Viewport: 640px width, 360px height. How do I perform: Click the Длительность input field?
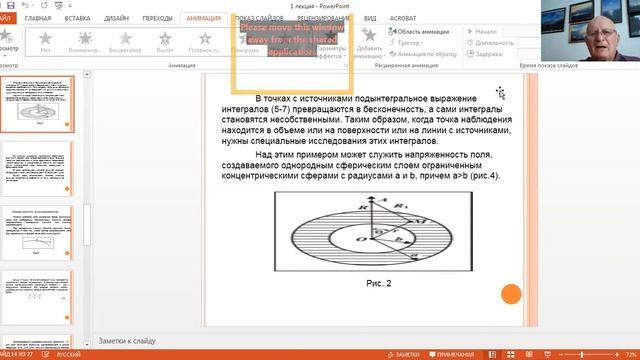[x=529, y=42]
